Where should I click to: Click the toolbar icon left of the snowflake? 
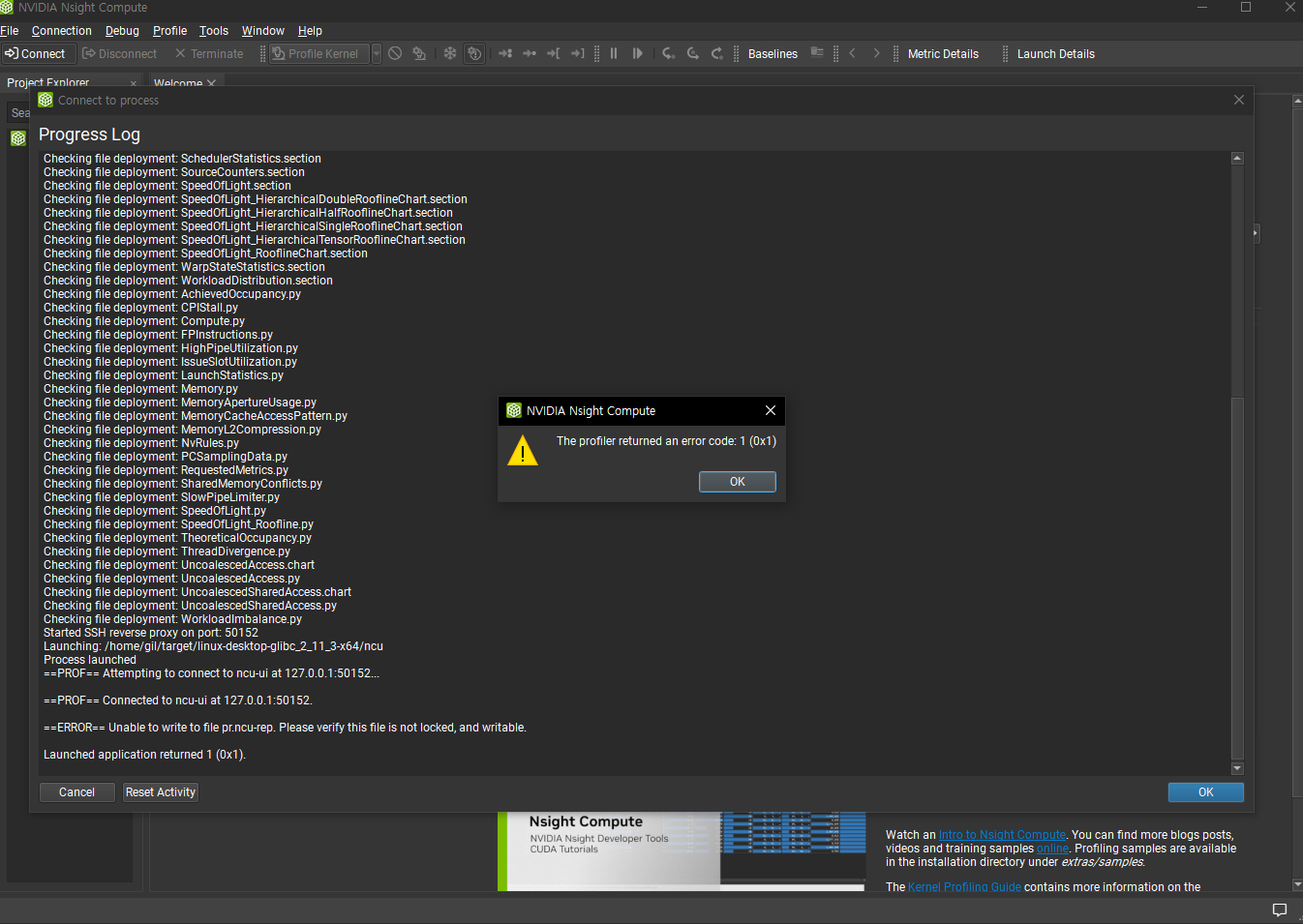pos(419,54)
